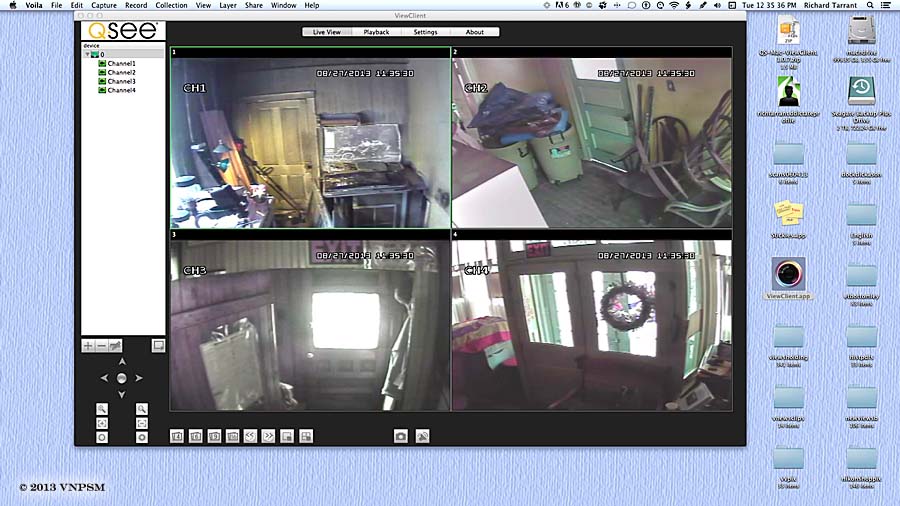The image size is (900, 506).
Task: Open Spotlight search magnifier
Action: pos(870,5)
